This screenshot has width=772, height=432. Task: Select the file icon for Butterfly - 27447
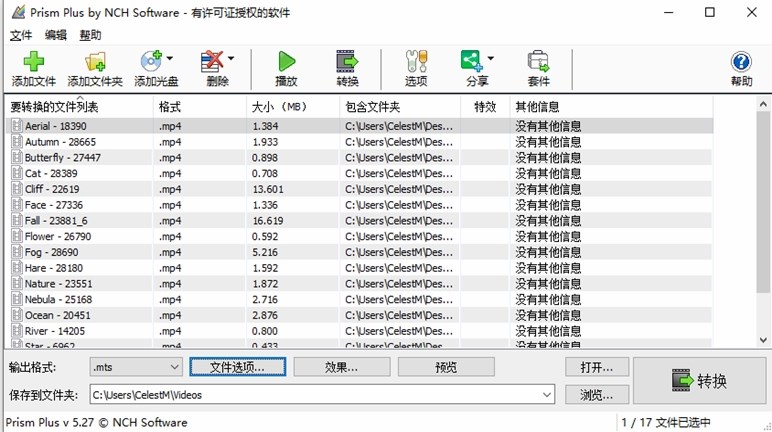point(17,158)
